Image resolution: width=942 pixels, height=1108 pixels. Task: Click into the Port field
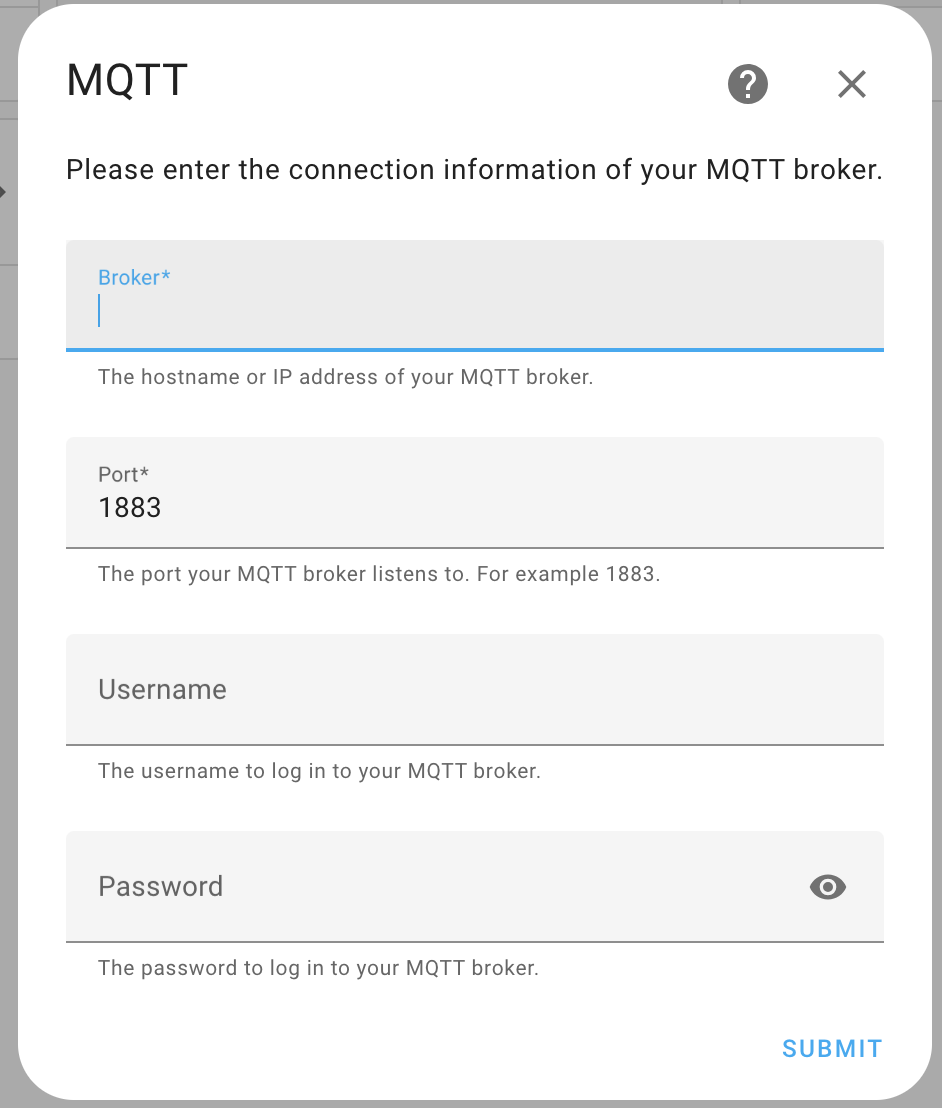475,493
